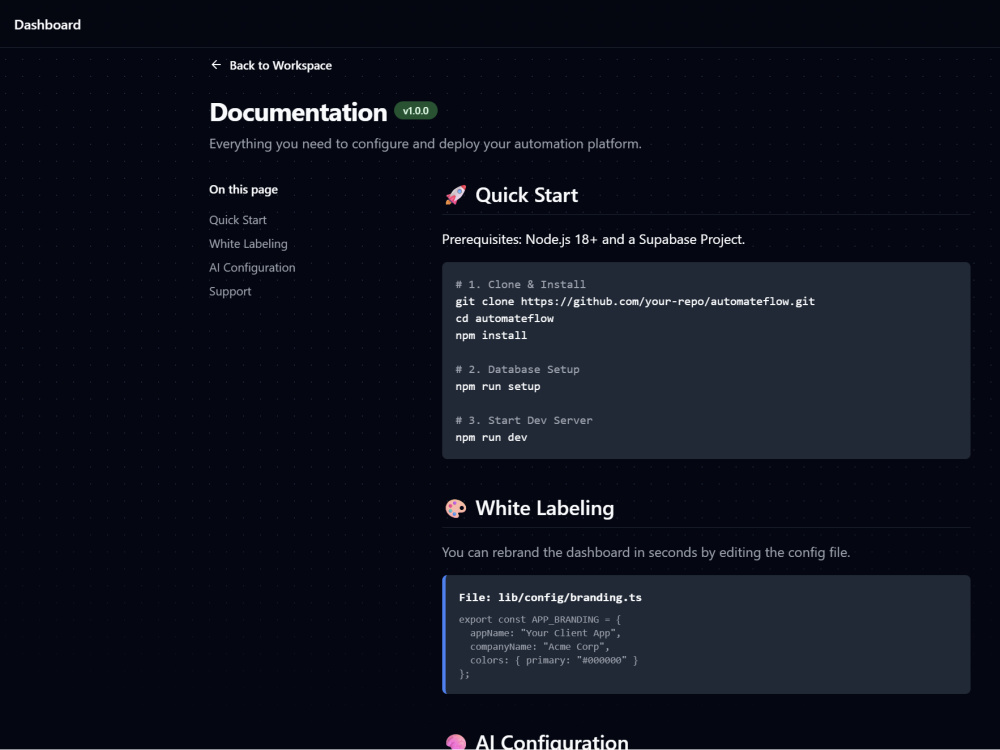This screenshot has height=750, width=1000.
Task: Click the 'npm run dev' command line
Action: [x=491, y=438]
